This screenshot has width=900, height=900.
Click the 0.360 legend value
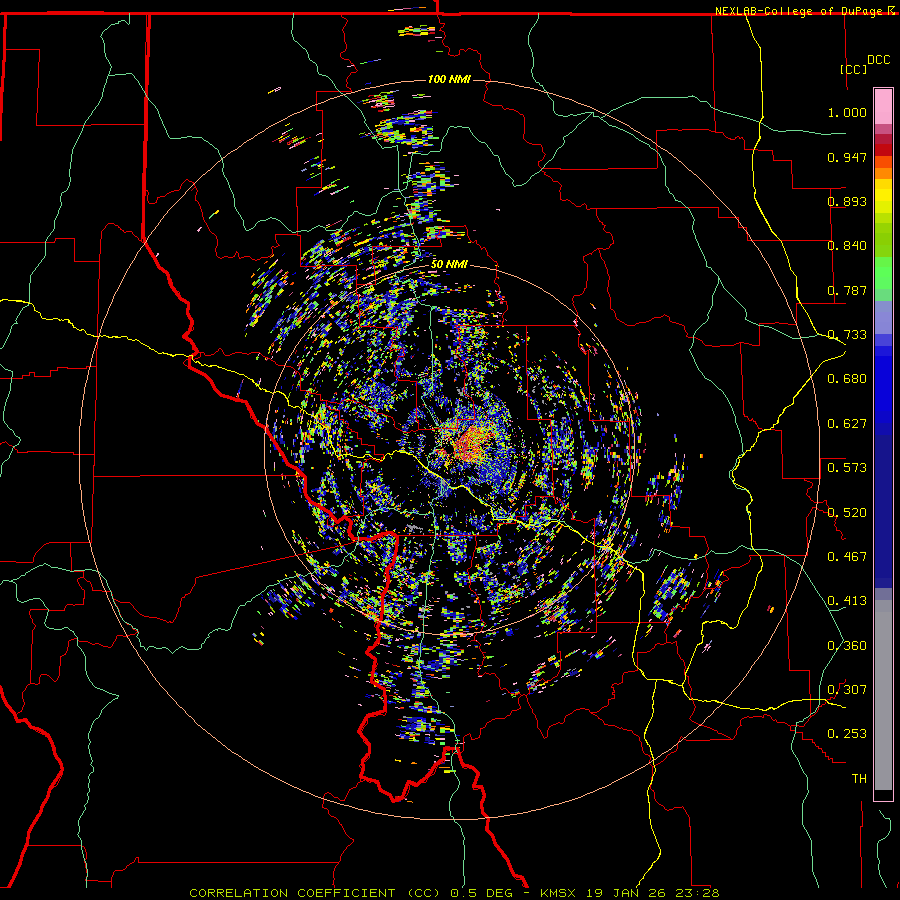[x=847, y=645]
